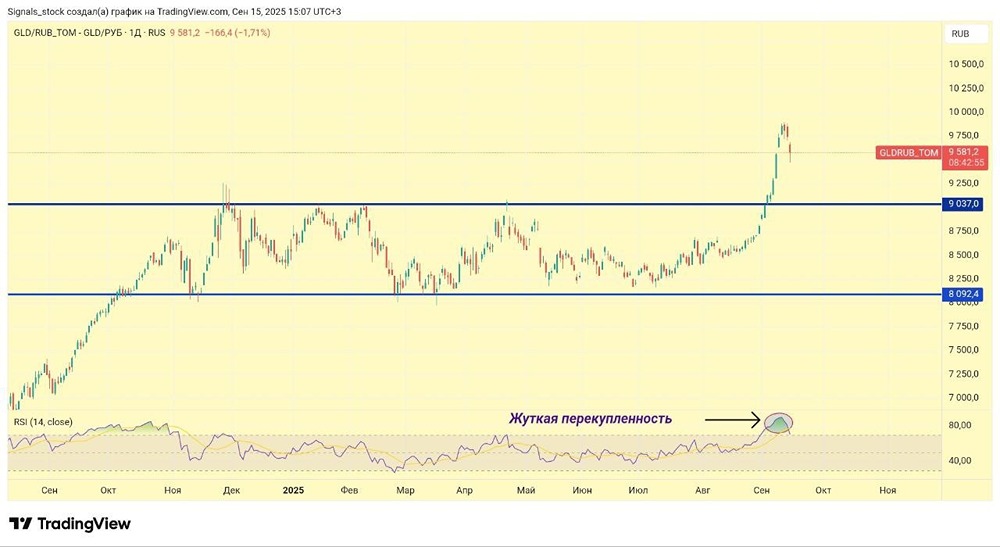The height and width of the screenshot is (547, 1000).
Task: Click the 10 000,0 price axis label
Action: coord(966,112)
